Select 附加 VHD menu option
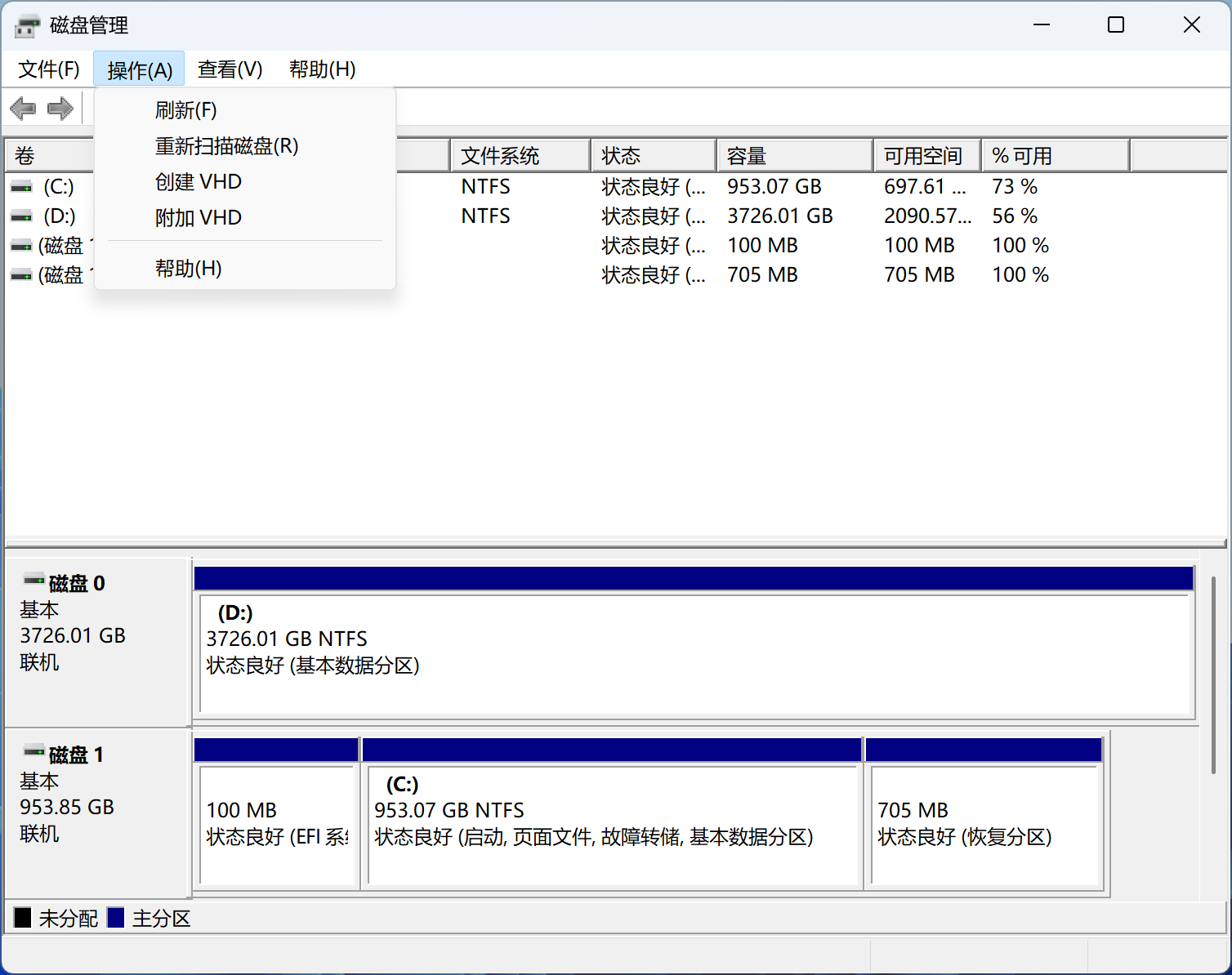 pyautogui.click(x=199, y=218)
